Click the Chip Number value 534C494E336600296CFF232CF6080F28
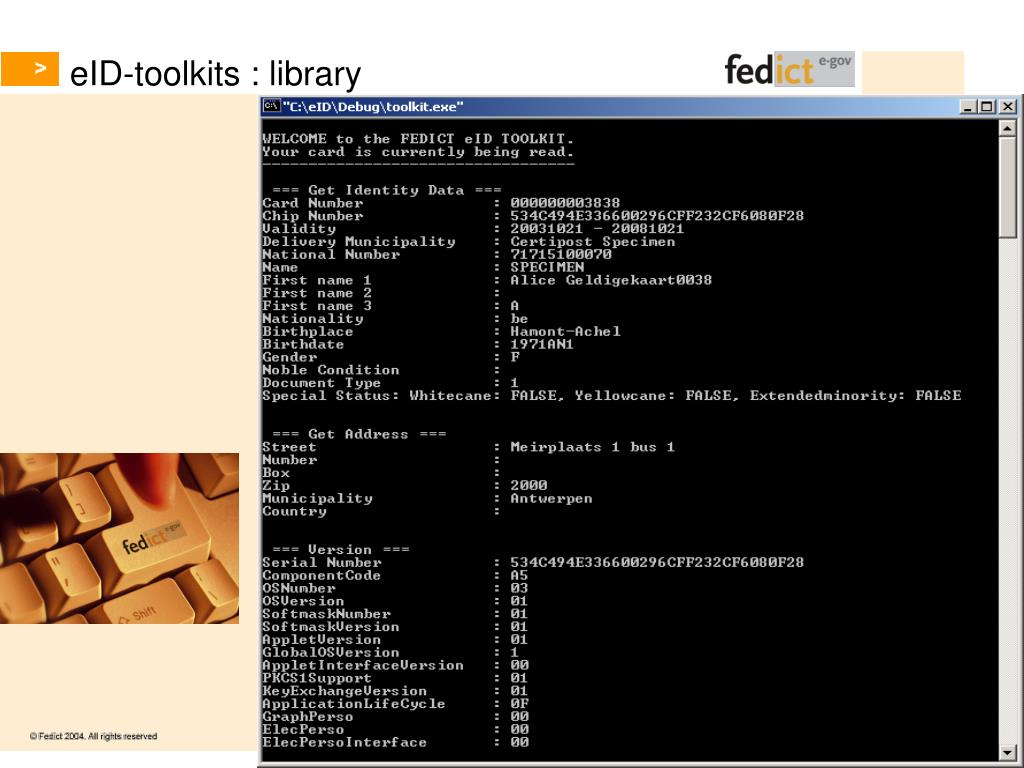 (657, 216)
